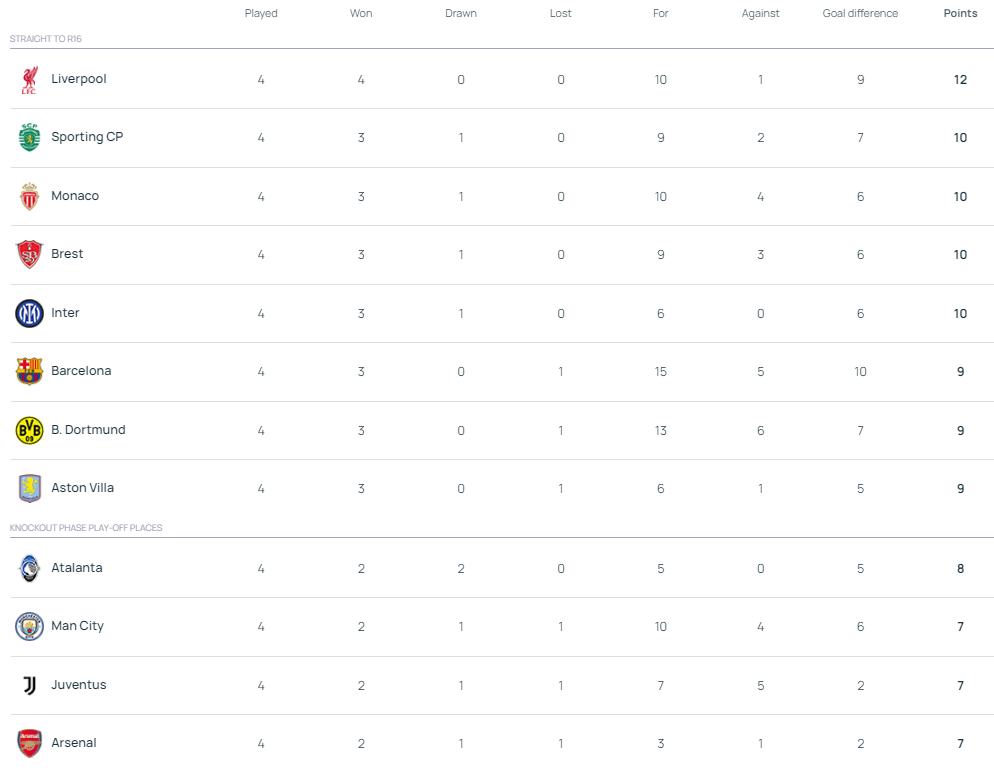Click the B. Dortmund club crest
The width and height of the screenshot is (994, 772).
point(29,431)
